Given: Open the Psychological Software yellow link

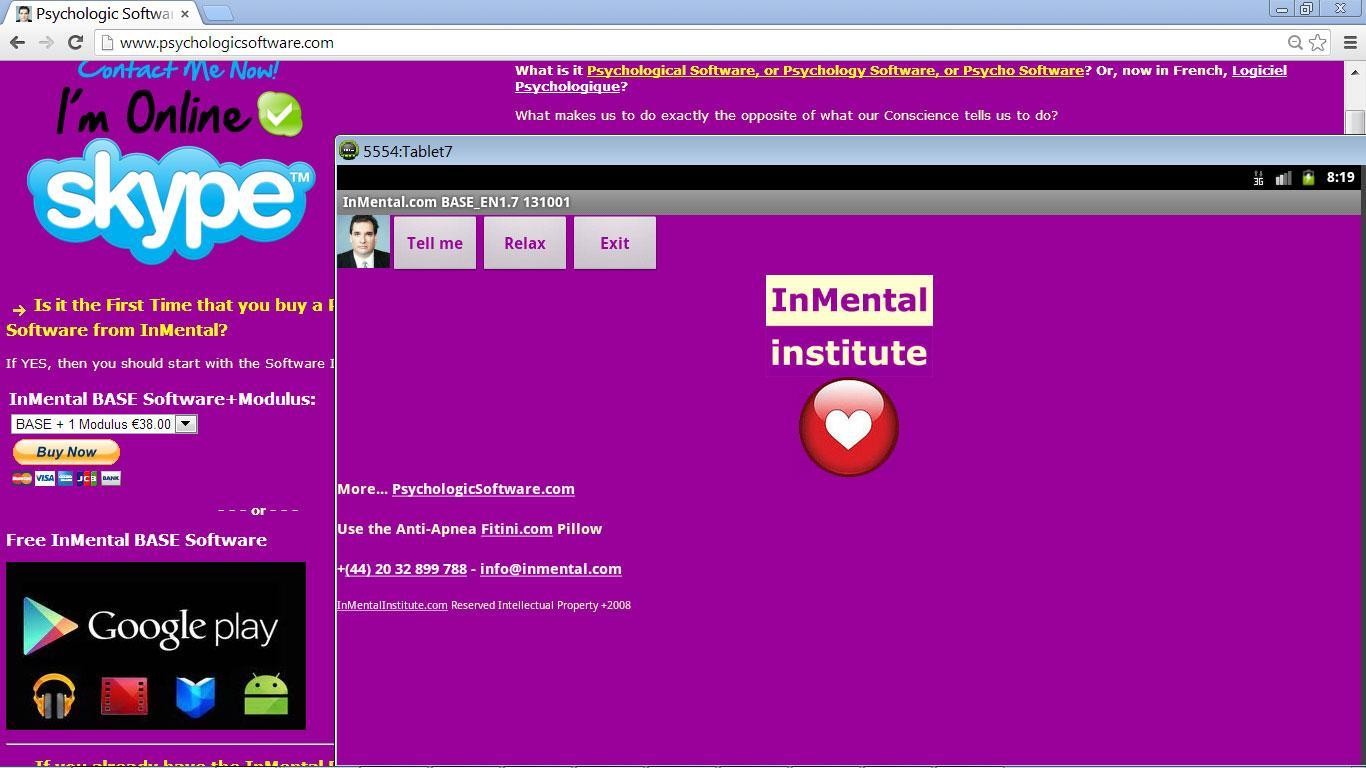Looking at the screenshot, I should coord(835,70).
